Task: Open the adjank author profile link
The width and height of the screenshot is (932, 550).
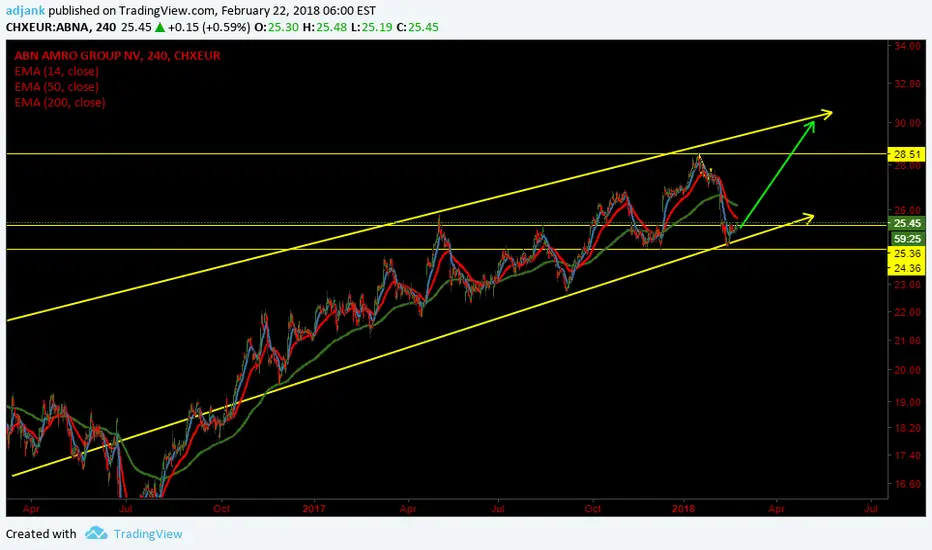Action: (x=26, y=11)
